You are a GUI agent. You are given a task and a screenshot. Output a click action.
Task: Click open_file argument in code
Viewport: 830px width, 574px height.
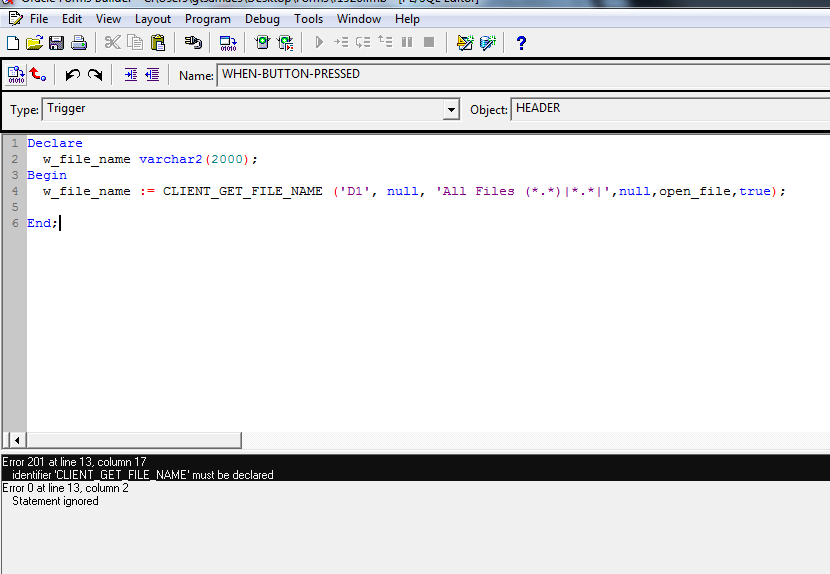(695, 191)
